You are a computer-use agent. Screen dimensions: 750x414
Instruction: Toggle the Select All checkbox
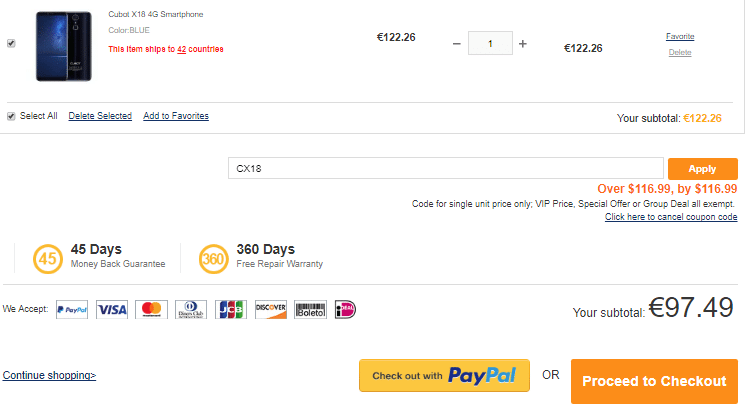pyautogui.click(x=11, y=116)
